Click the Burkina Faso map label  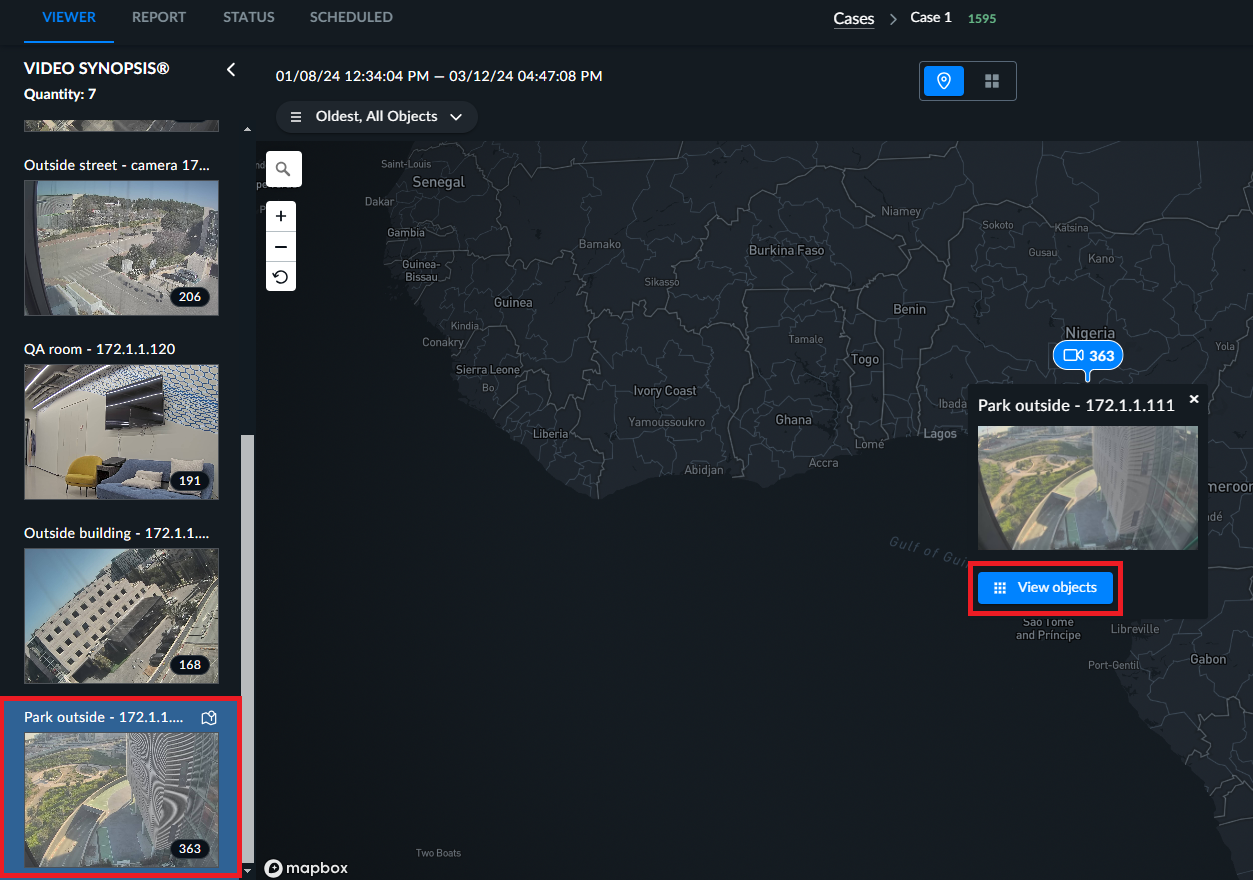[x=787, y=250]
